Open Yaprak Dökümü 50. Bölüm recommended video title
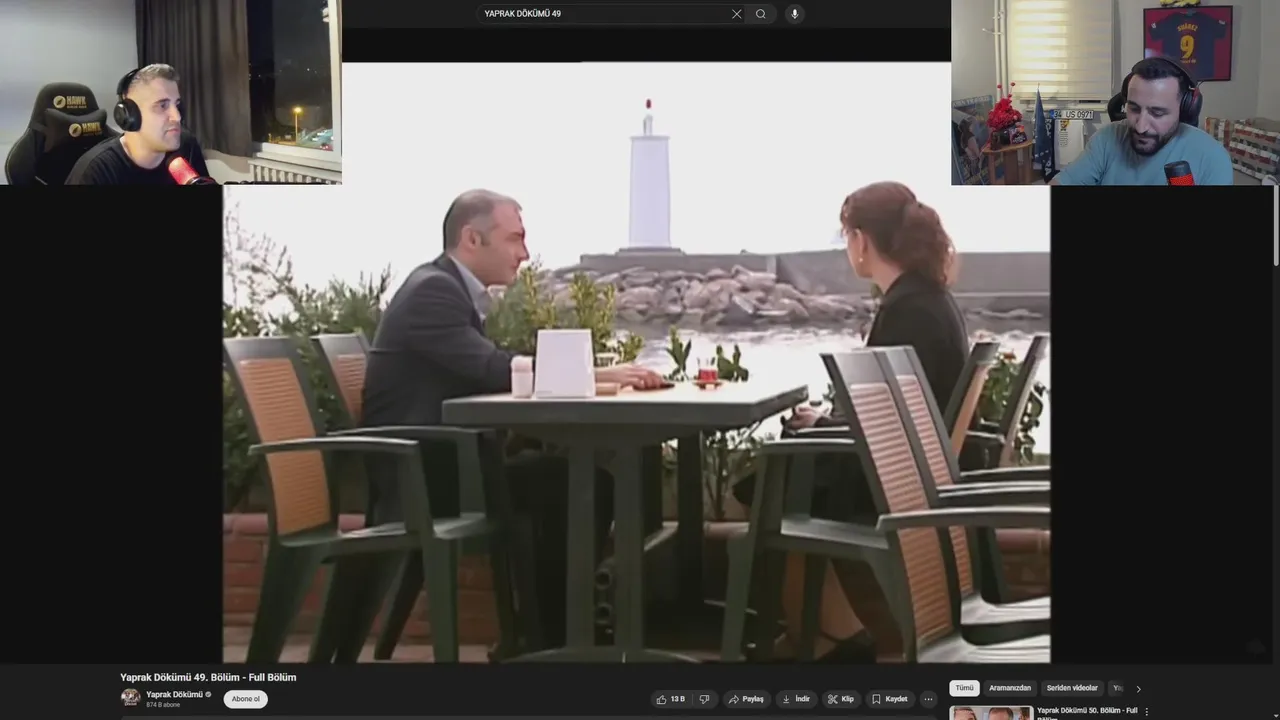 1087,712
